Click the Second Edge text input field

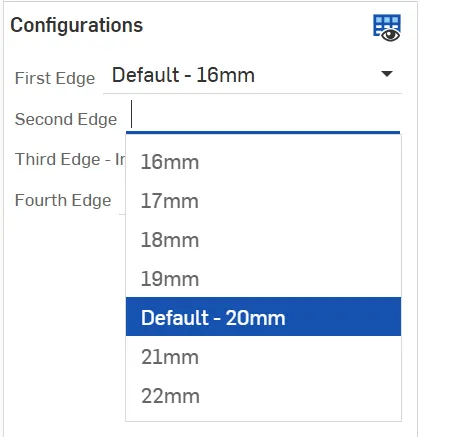[x=263, y=115]
